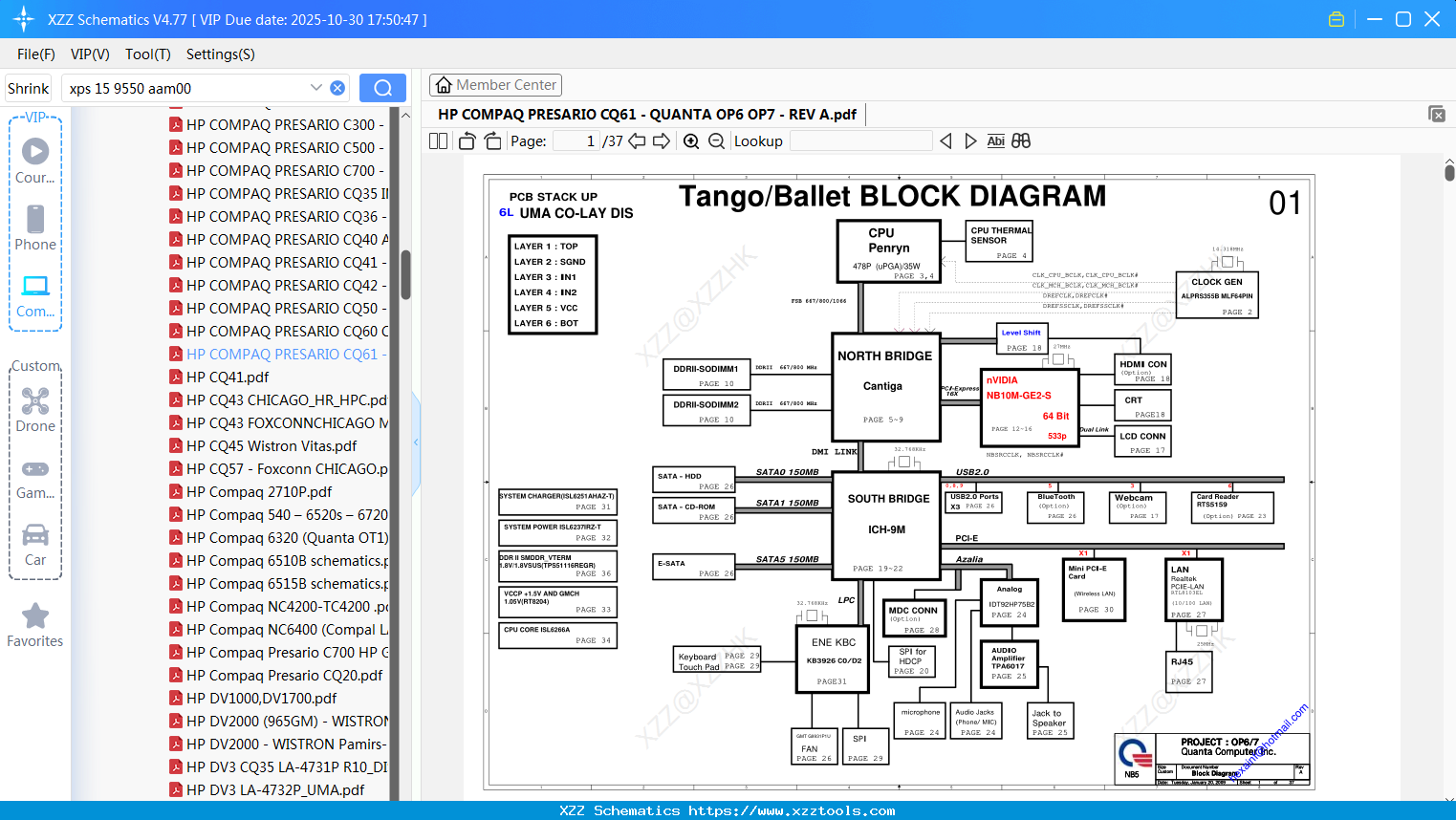Select highlighted HP COMPAQ PRESARIO CQ61 file
The height and width of the screenshot is (820, 1456).
[x=277, y=354]
